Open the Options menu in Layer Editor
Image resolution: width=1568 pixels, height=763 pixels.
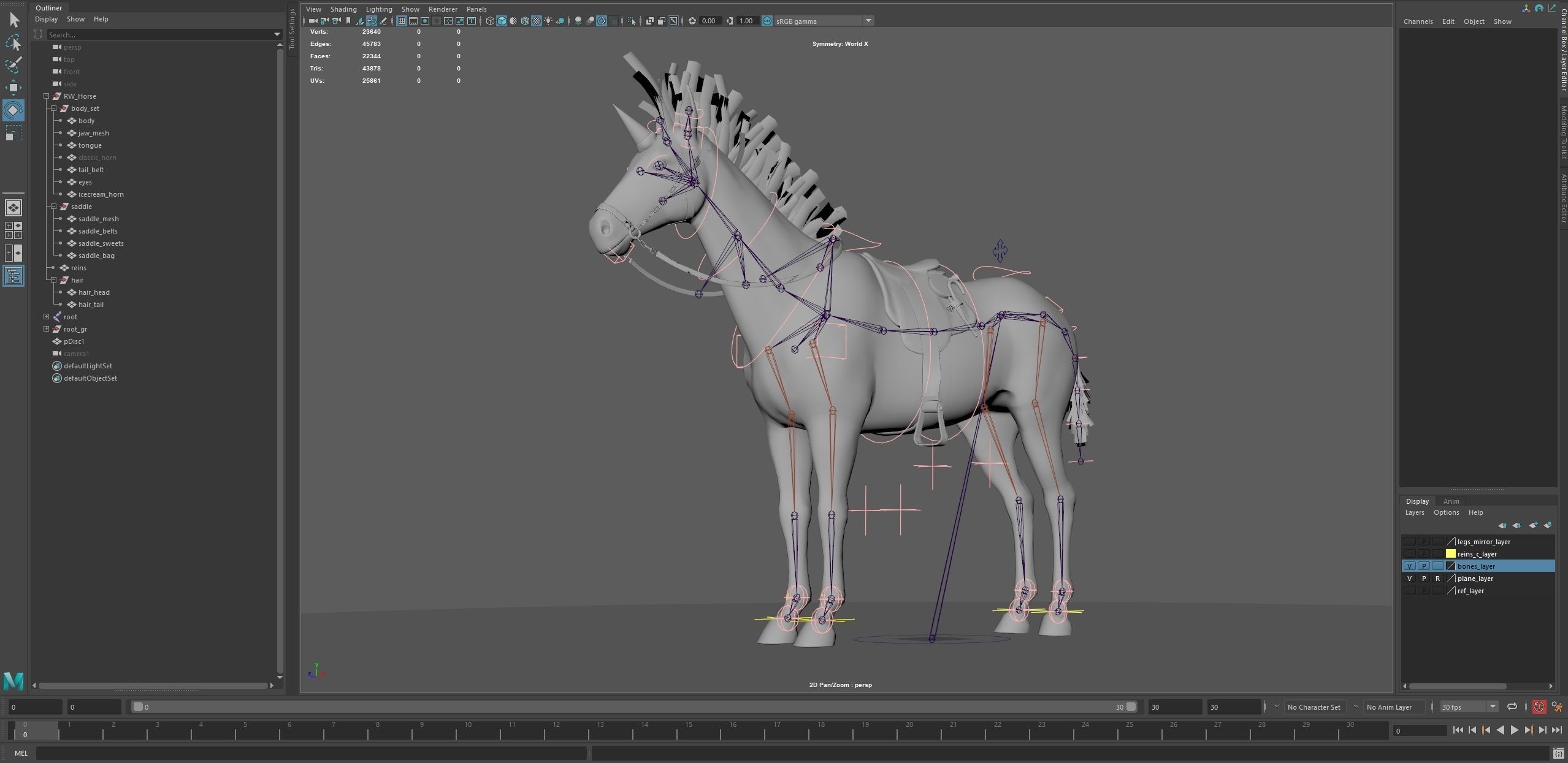click(x=1446, y=512)
